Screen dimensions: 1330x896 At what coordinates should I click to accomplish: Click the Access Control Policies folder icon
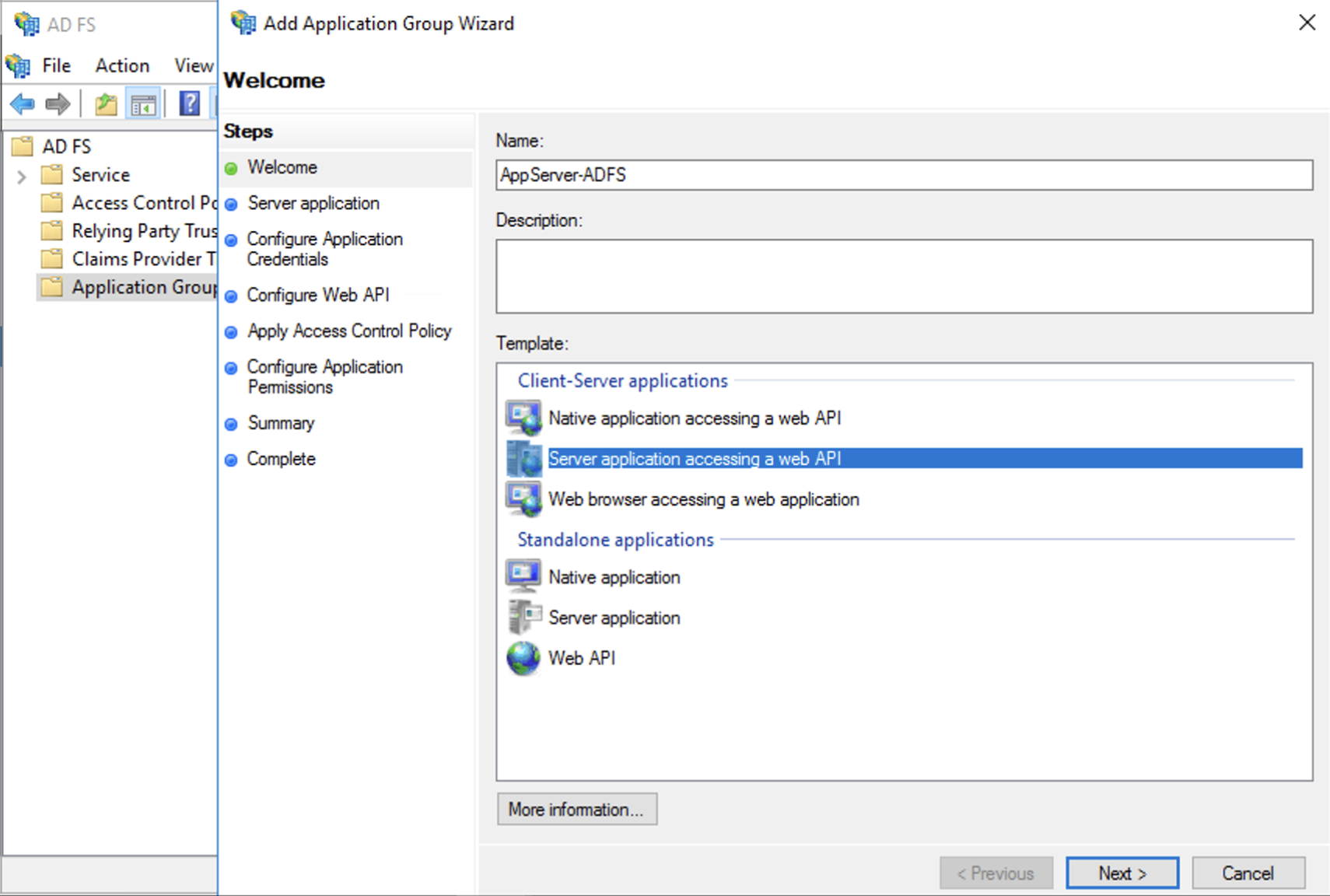coord(52,202)
